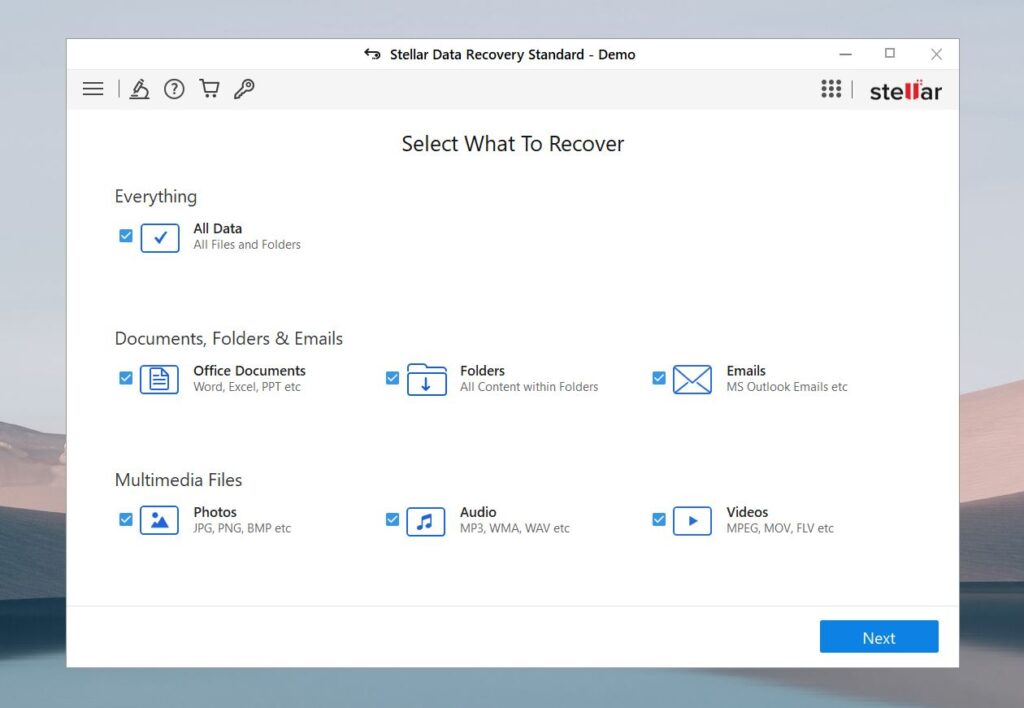This screenshot has height=708, width=1024.
Task: Toggle the Photos checkbox off
Action: point(125,519)
